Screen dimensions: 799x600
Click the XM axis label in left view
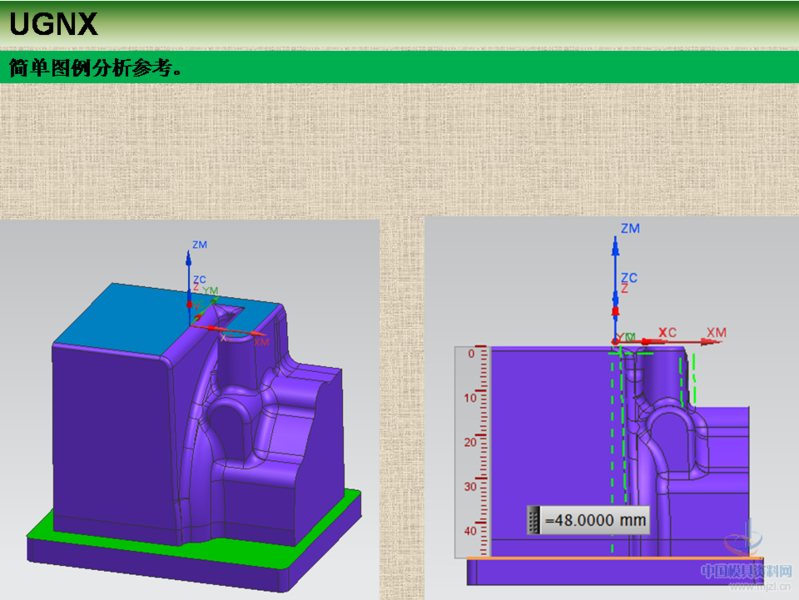pos(261,342)
